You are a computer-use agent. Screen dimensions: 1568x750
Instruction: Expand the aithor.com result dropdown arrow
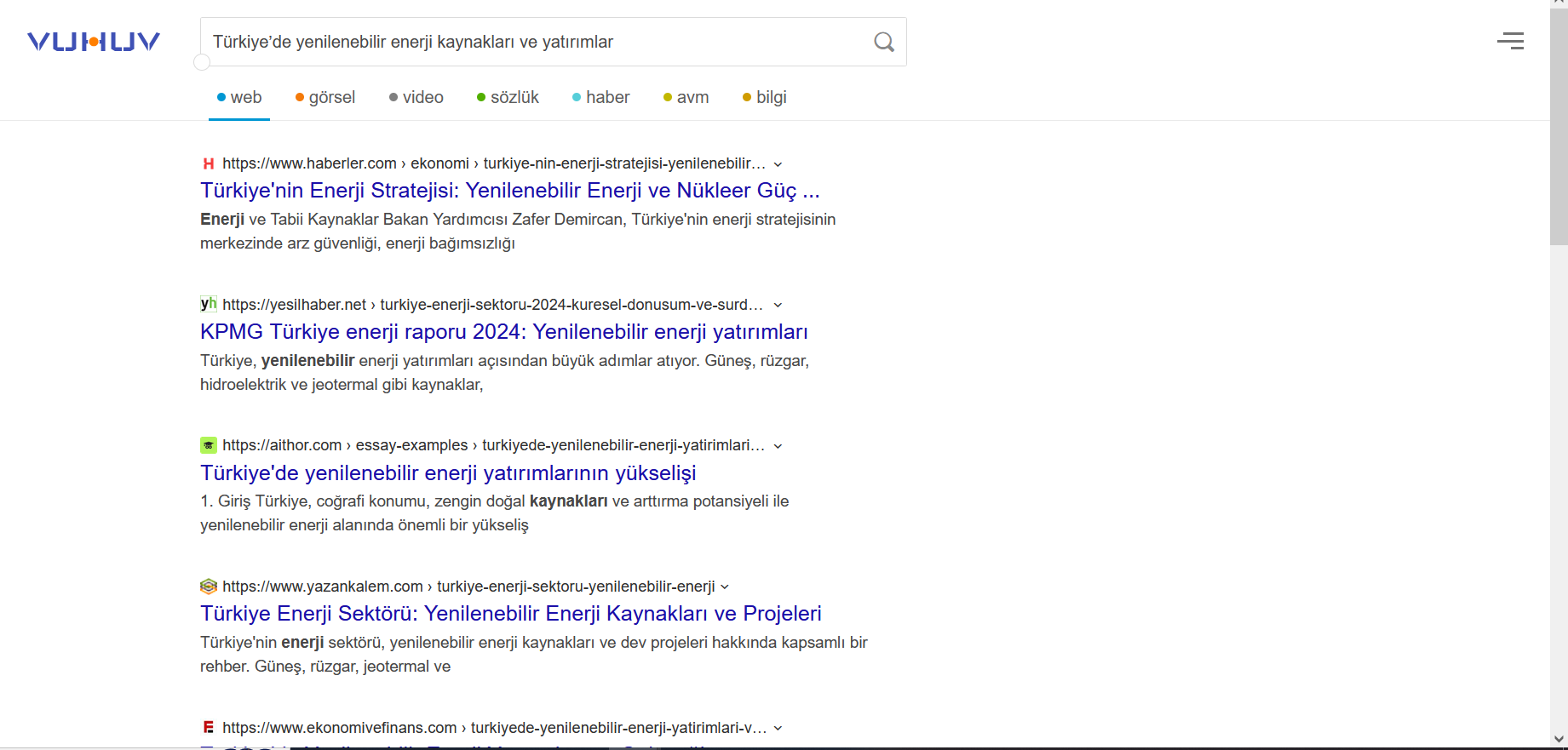coord(778,446)
